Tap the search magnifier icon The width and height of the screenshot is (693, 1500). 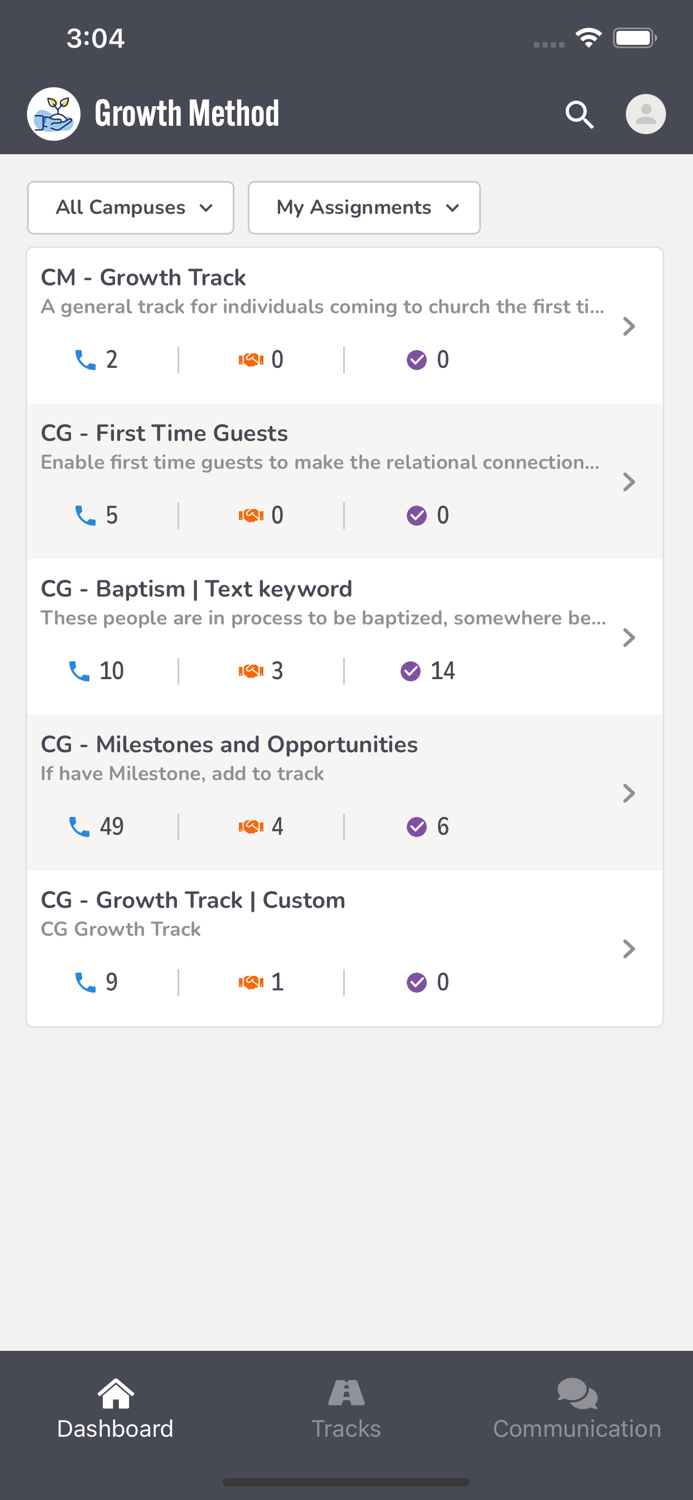click(x=579, y=115)
